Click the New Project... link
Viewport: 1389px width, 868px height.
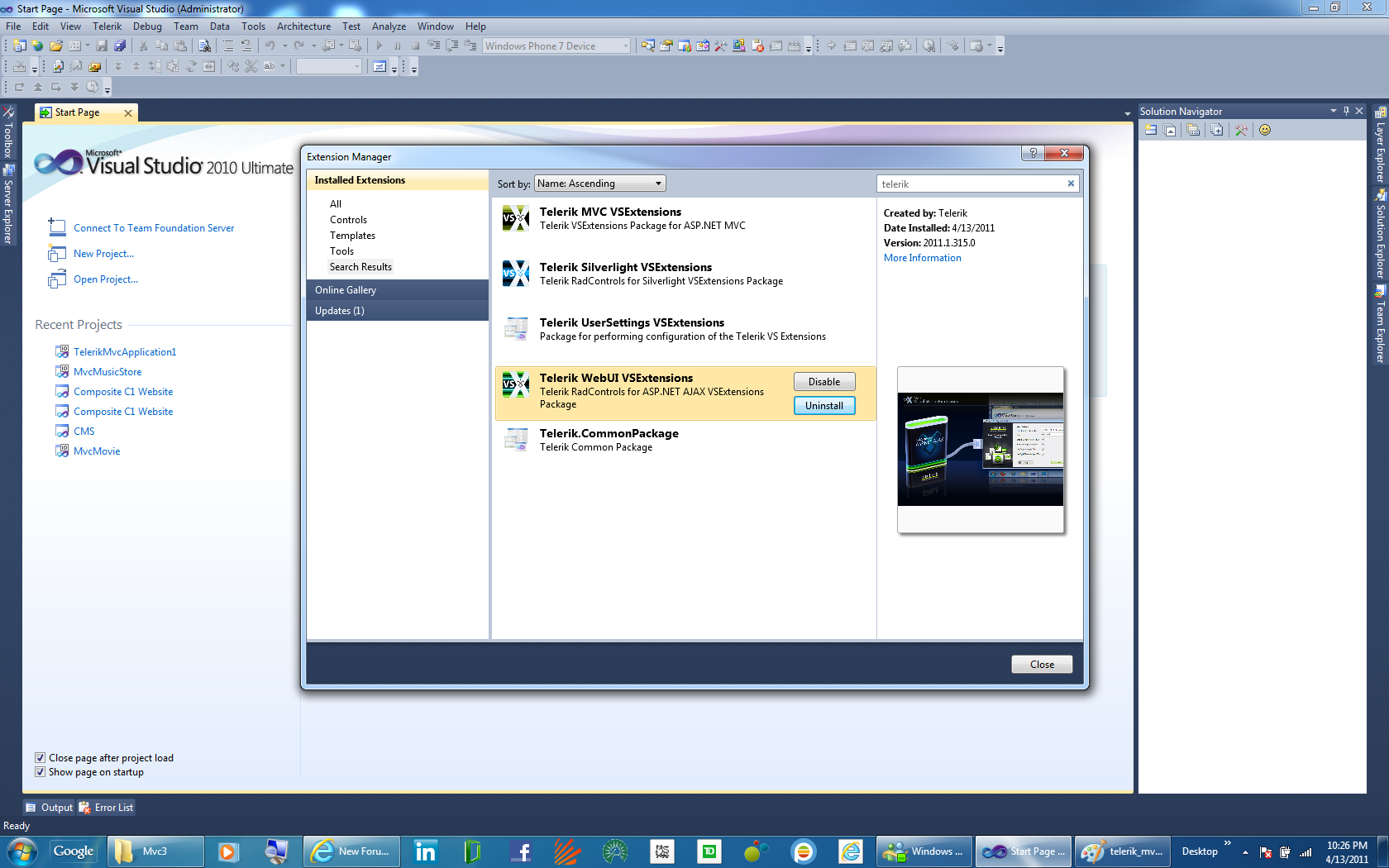click(x=103, y=254)
